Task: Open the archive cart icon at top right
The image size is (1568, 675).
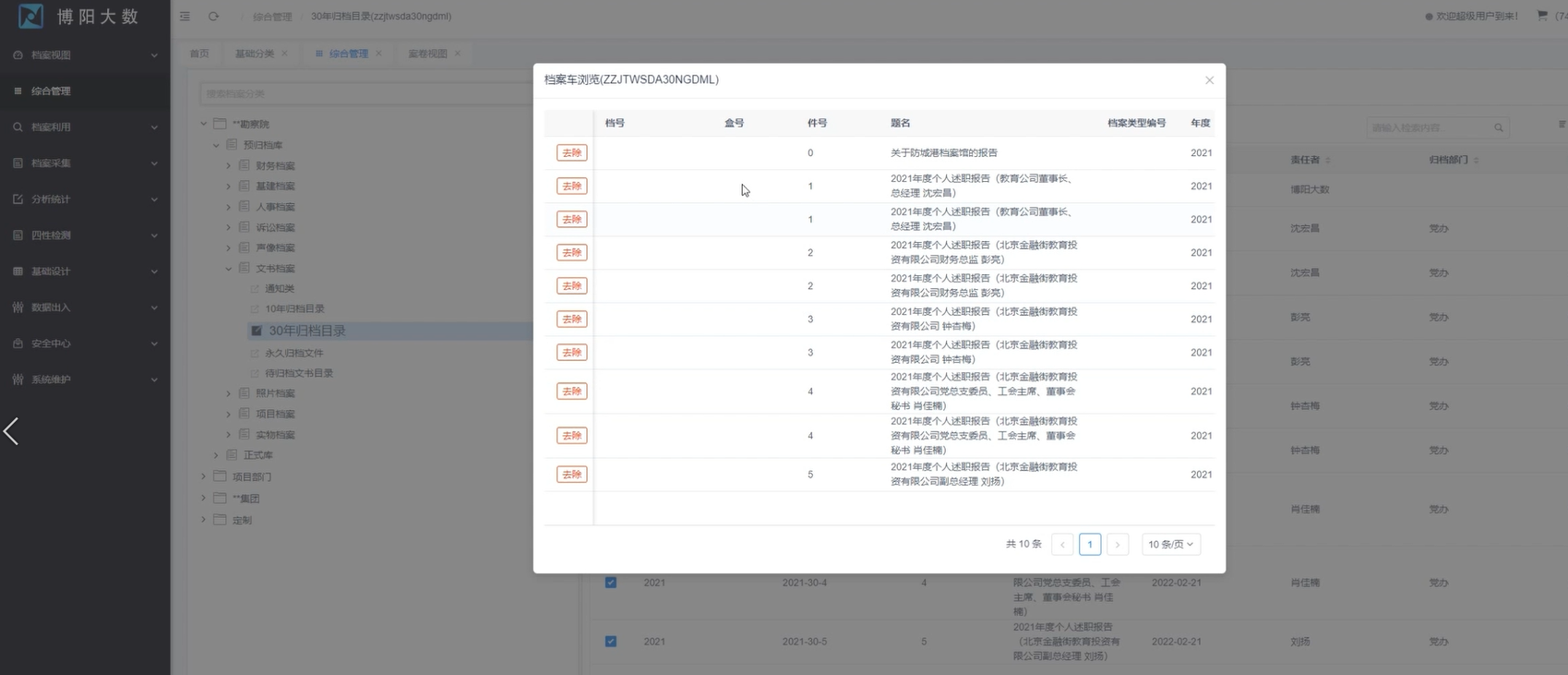Action: click(1542, 16)
